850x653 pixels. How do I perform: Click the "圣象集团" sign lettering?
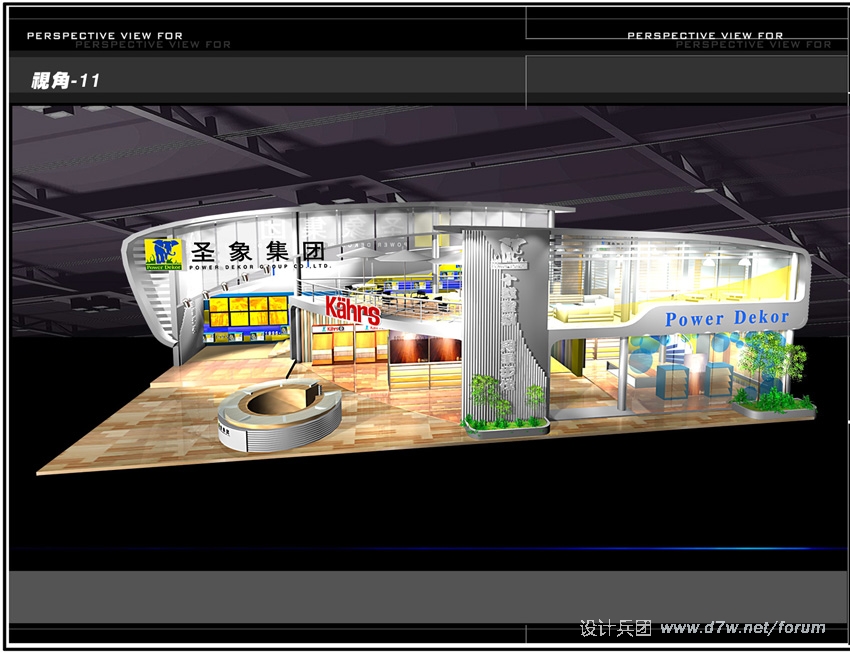257,251
